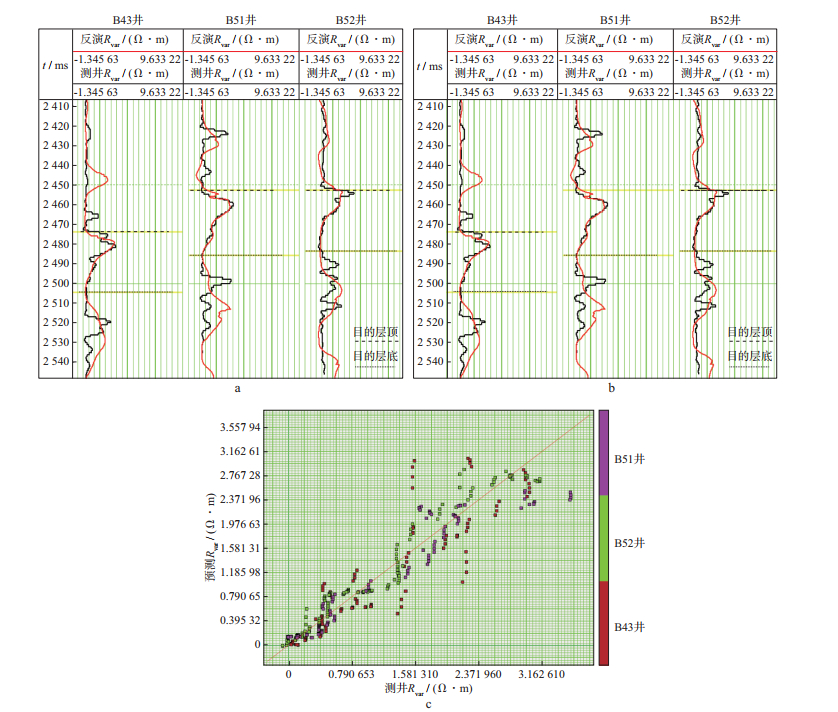Click the 目的层底 legend entry in panel b

pos(750,356)
